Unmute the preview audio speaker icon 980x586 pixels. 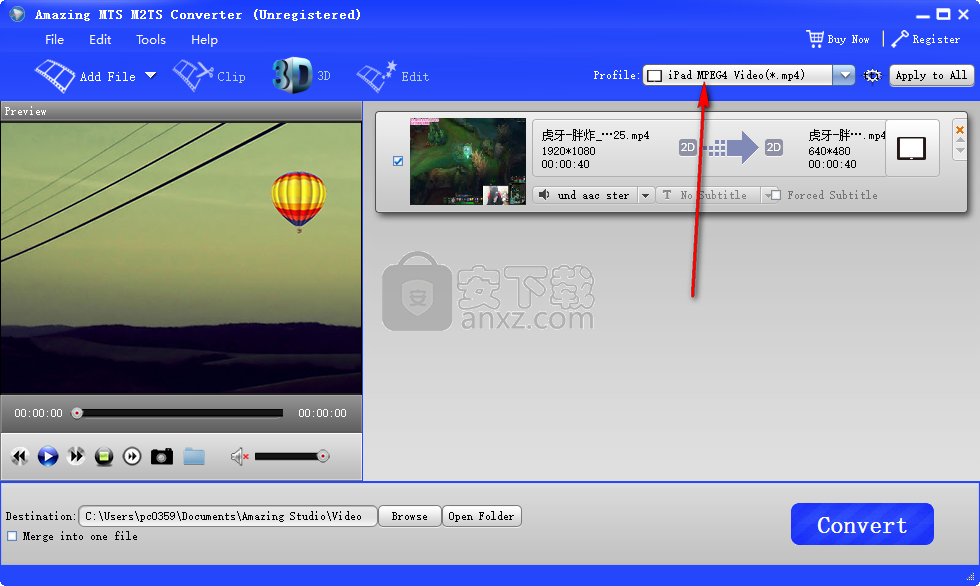239,456
